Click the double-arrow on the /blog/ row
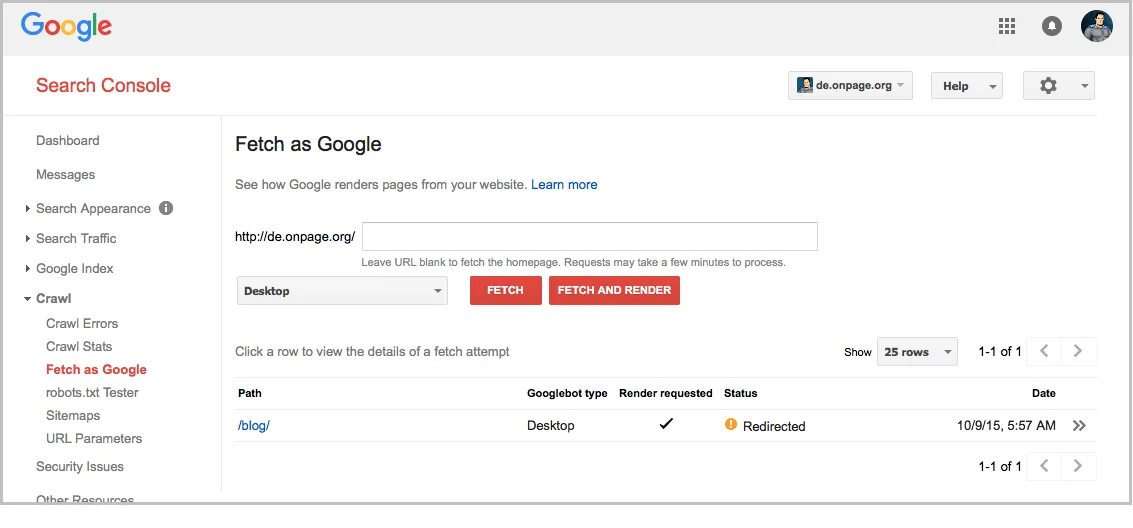Screen dimensions: 1133x528 click(1079, 426)
